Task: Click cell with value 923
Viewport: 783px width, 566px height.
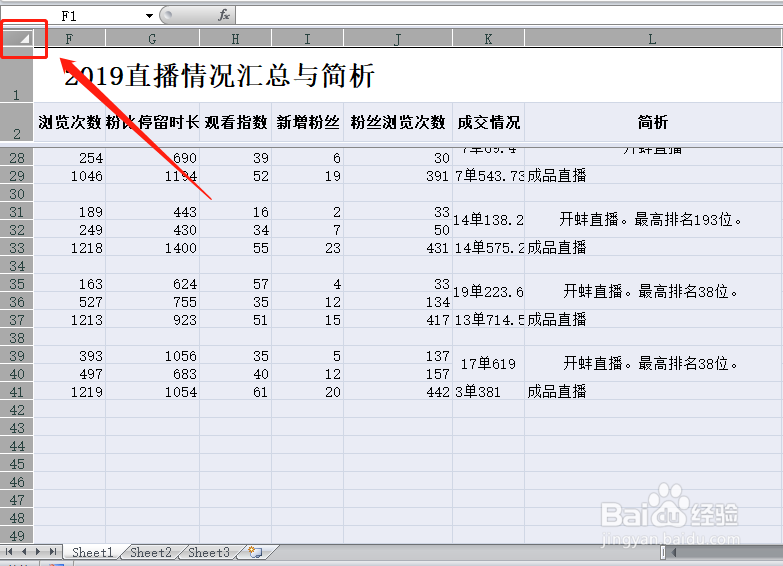Action: 152,320
